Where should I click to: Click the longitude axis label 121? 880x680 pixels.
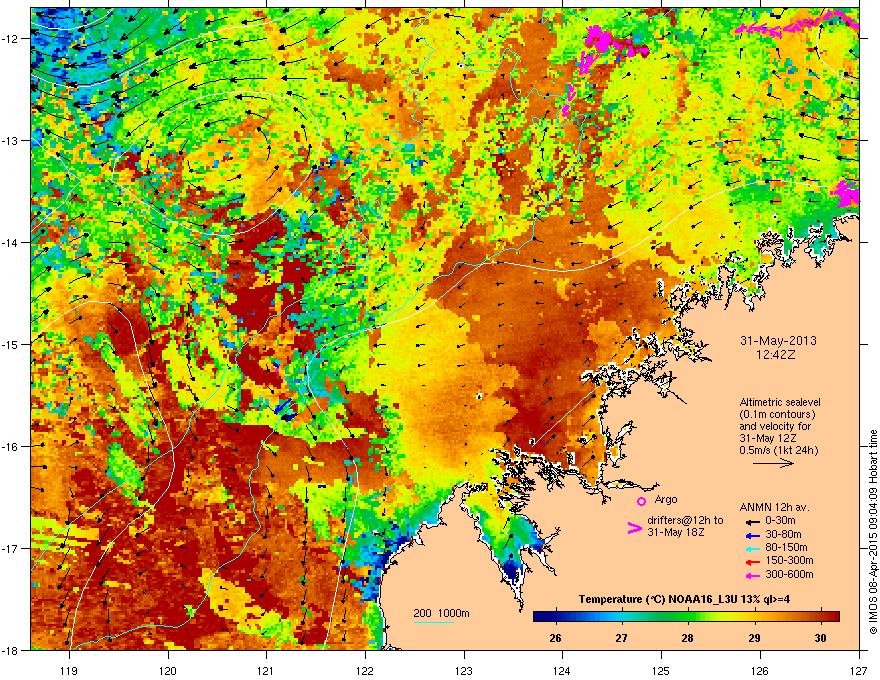point(266,670)
